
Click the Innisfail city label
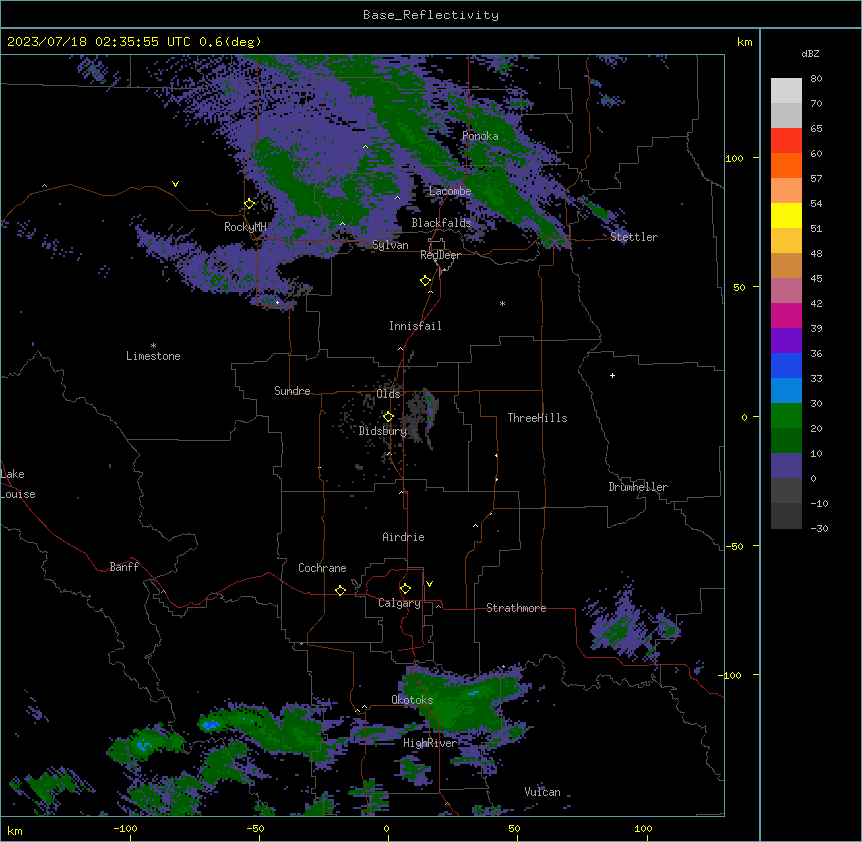pos(415,326)
